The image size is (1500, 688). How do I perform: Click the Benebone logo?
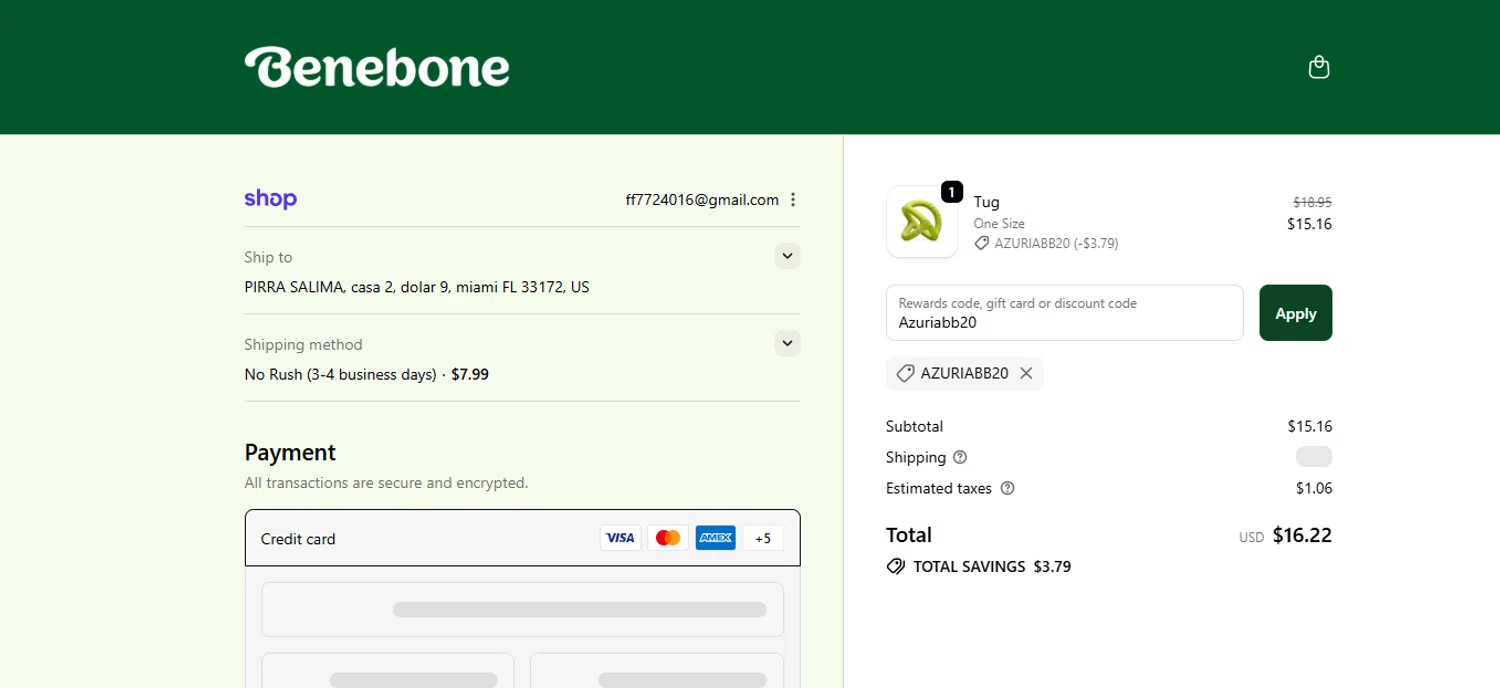(x=377, y=67)
